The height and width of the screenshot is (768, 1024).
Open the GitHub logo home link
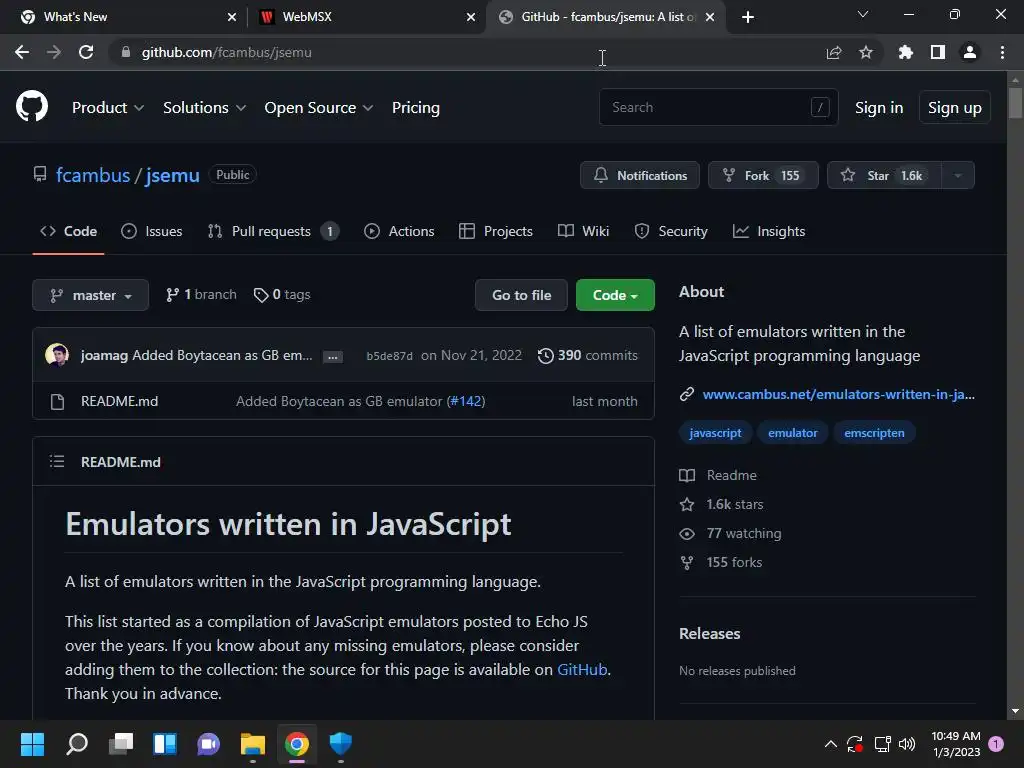tap(31, 106)
